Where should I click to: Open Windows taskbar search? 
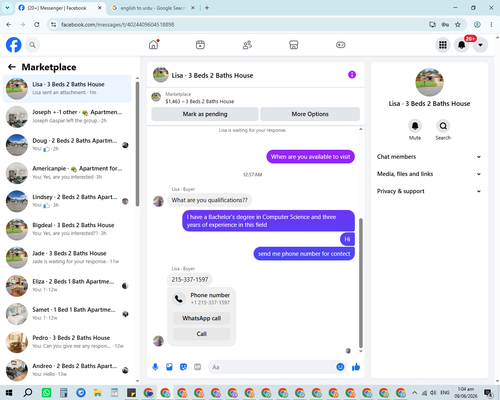(28, 393)
